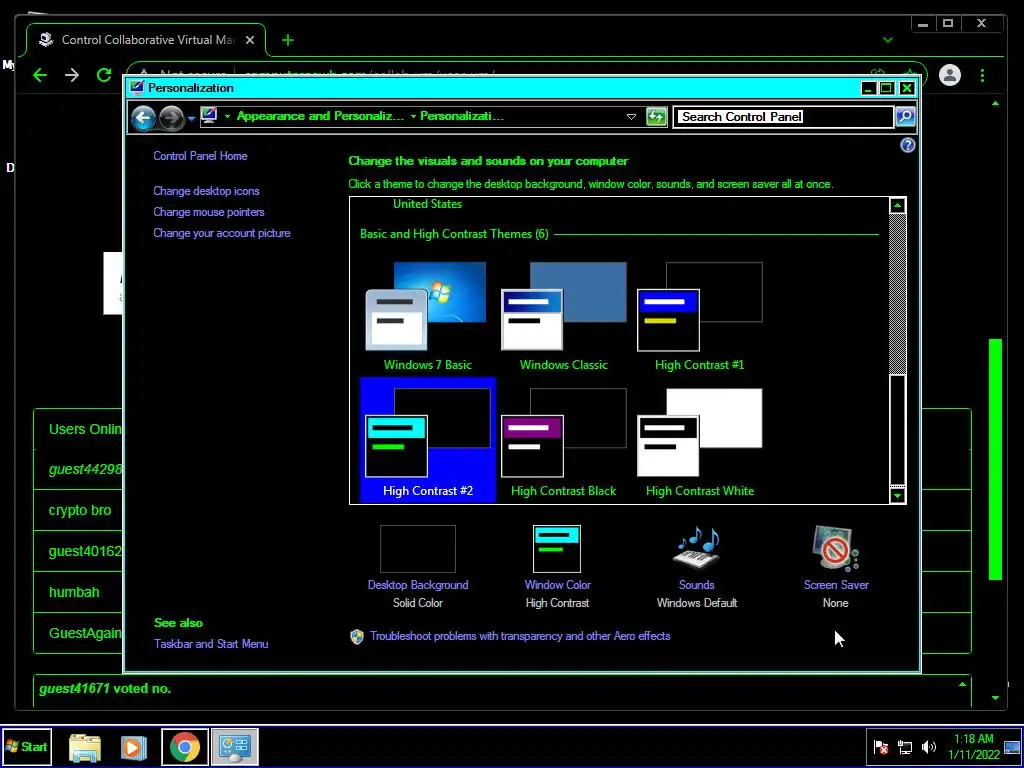1024x768 pixels.
Task: Reload the Chrome page
Action: pos(104,75)
